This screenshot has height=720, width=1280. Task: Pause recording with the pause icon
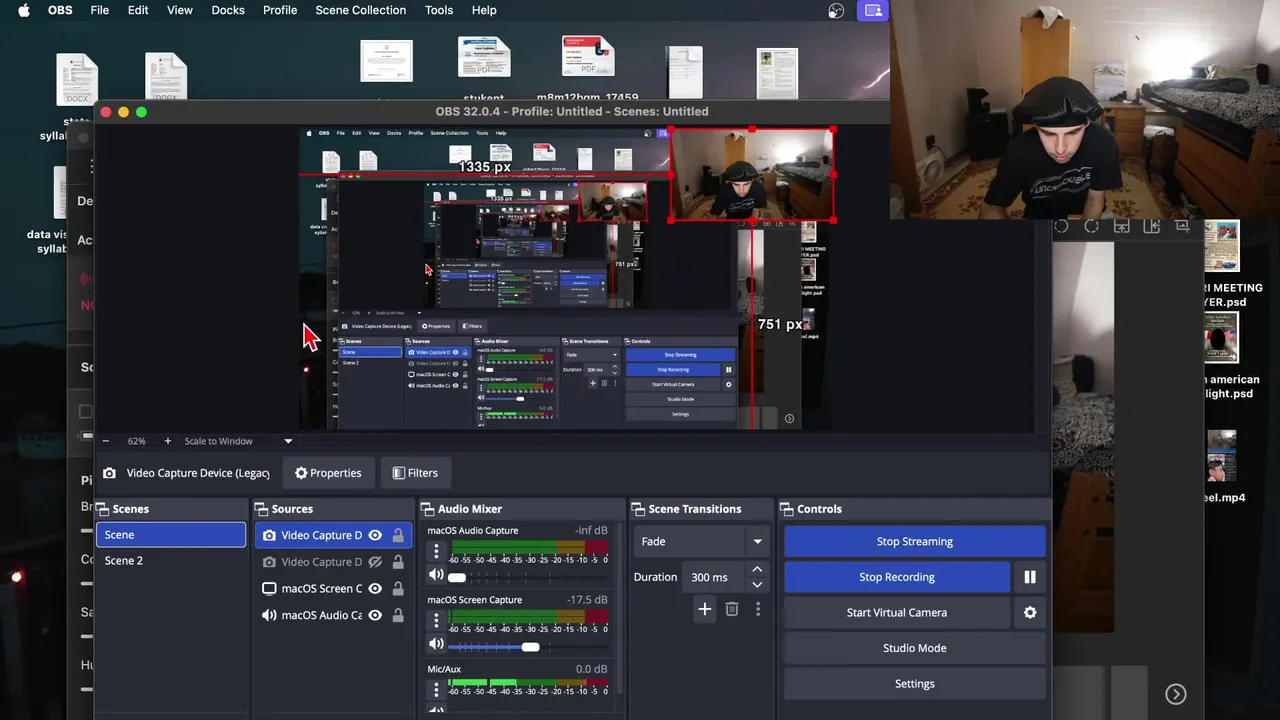pyautogui.click(x=1030, y=577)
